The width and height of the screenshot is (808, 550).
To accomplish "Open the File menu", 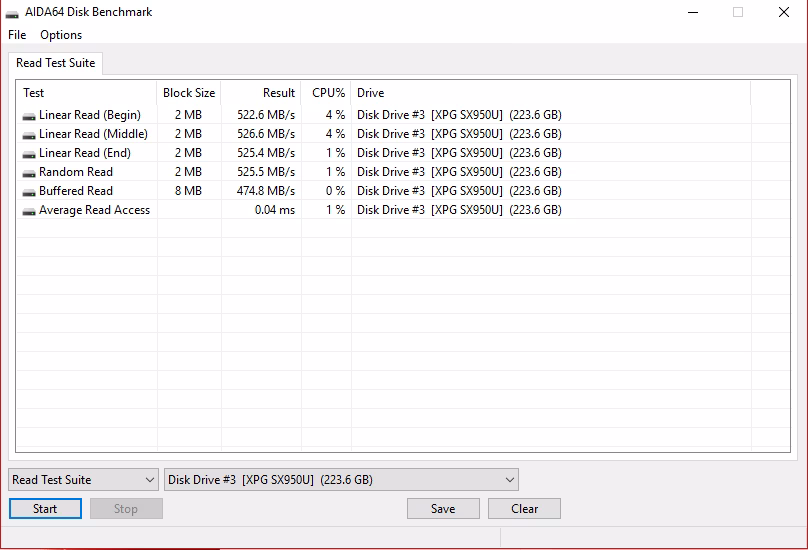I will pyautogui.click(x=17, y=35).
